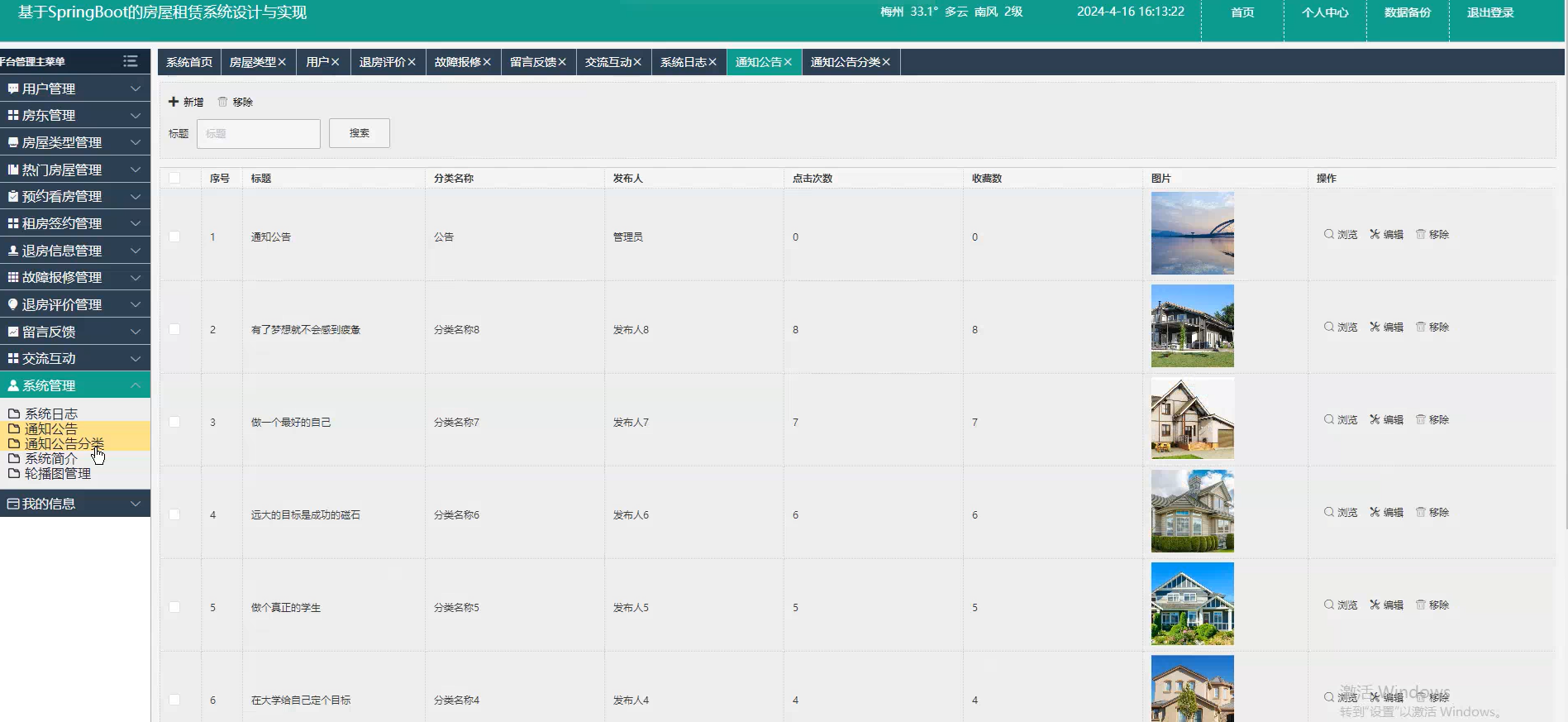Screen dimensions: 1568x722
Task: Check the checkbox for row 5 做个真正的学生
Action: tap(174, 607)
